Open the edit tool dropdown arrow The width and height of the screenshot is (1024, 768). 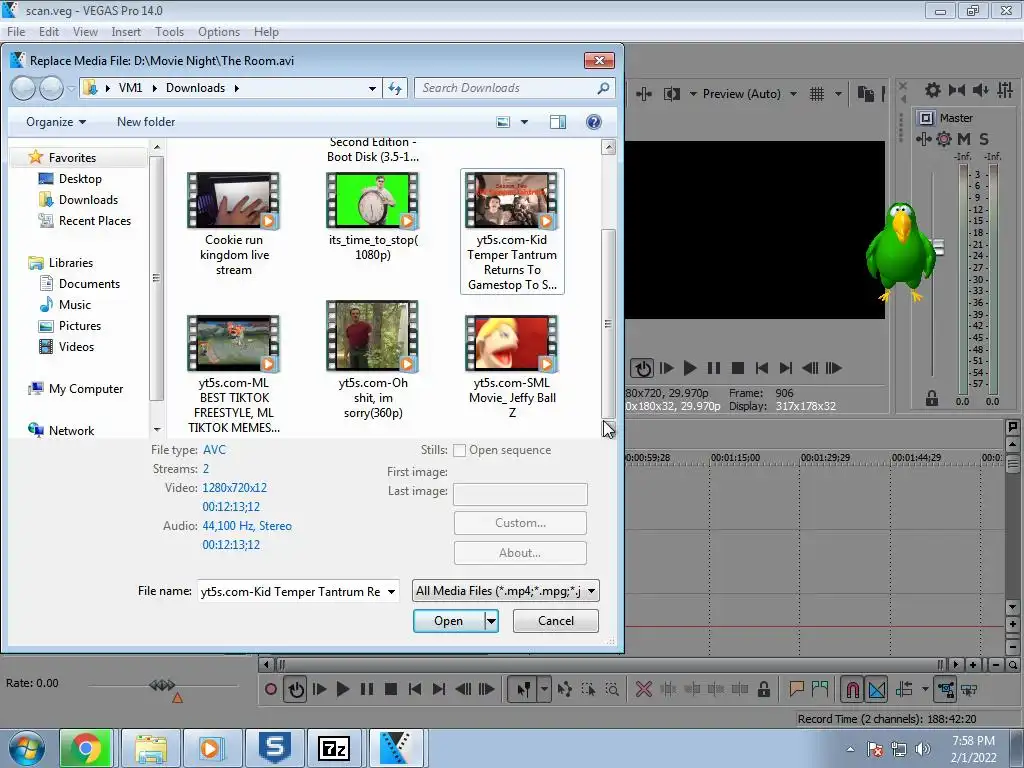[544, 689]
